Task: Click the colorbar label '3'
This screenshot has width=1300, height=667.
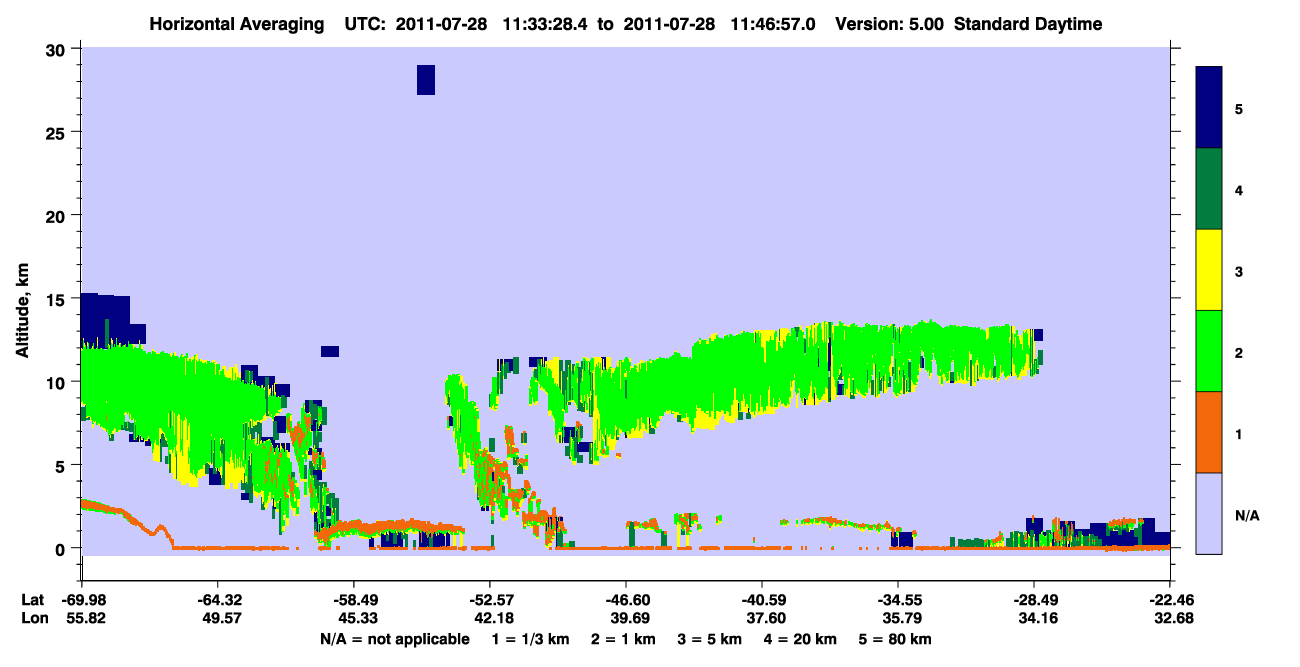Action: (x=1239, y=271)
